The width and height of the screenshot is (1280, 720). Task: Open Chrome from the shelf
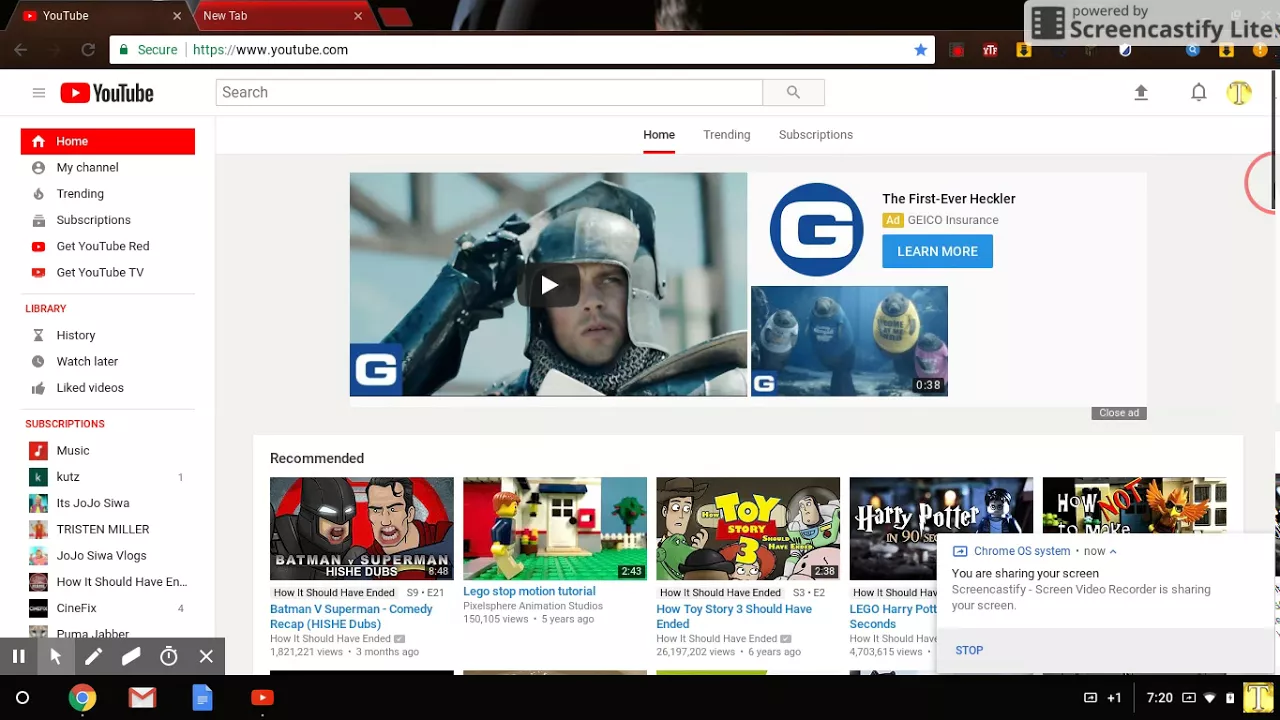point(82,698)
